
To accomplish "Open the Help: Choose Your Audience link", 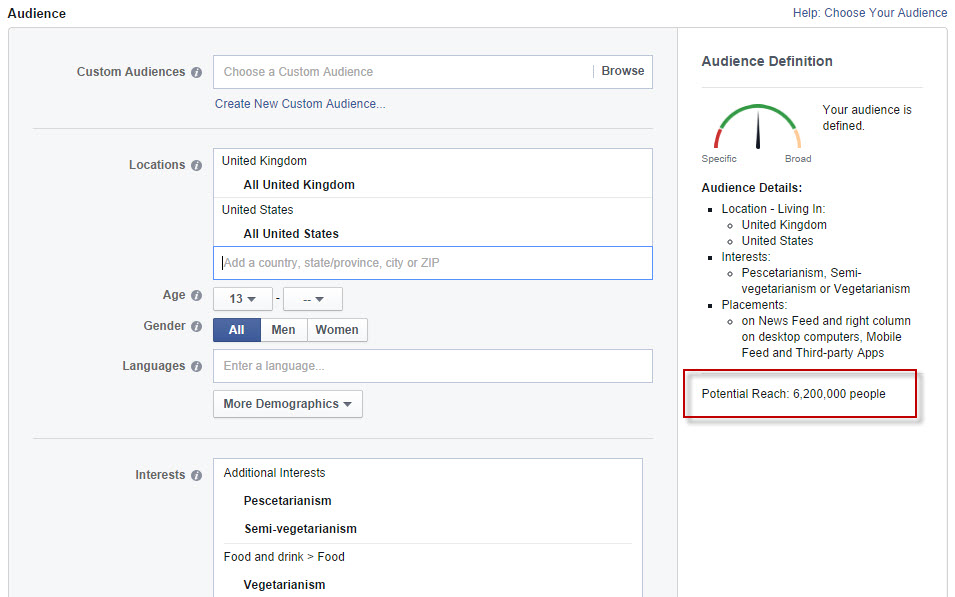I will click(869, 13).
